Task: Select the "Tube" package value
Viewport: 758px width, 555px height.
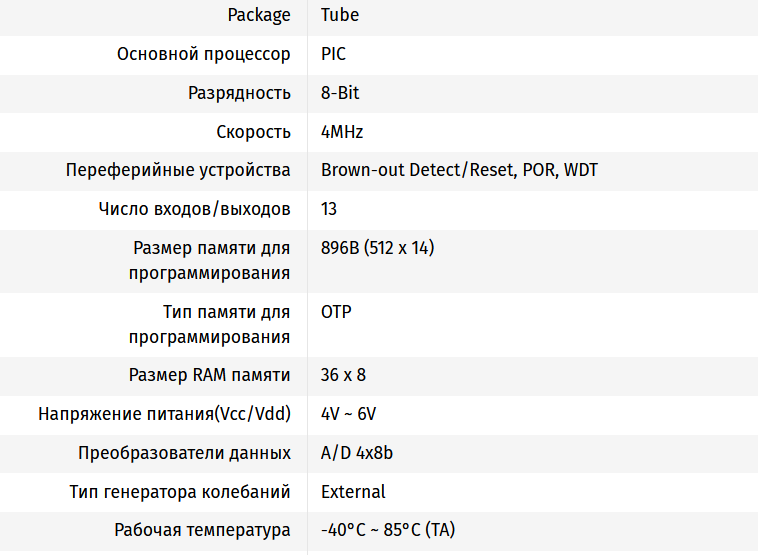Action: point(340,15)
